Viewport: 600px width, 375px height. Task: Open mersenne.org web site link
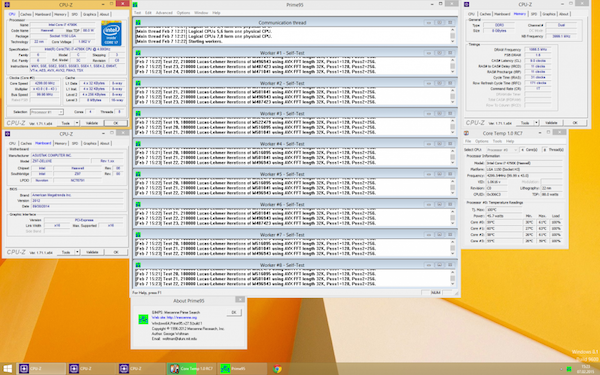pos(174,318)
